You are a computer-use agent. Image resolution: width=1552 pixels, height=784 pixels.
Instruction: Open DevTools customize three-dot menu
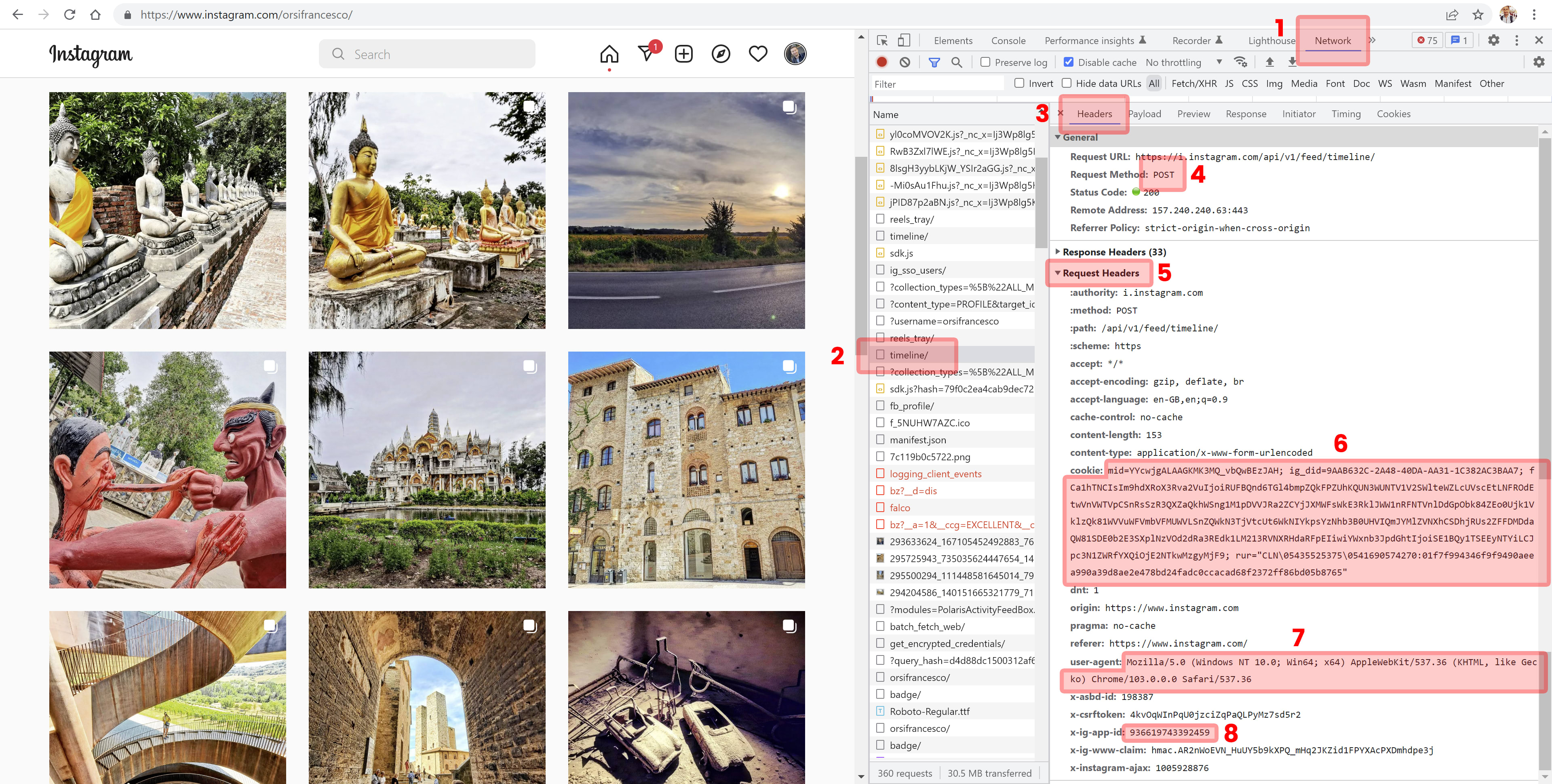(1516, 40)
